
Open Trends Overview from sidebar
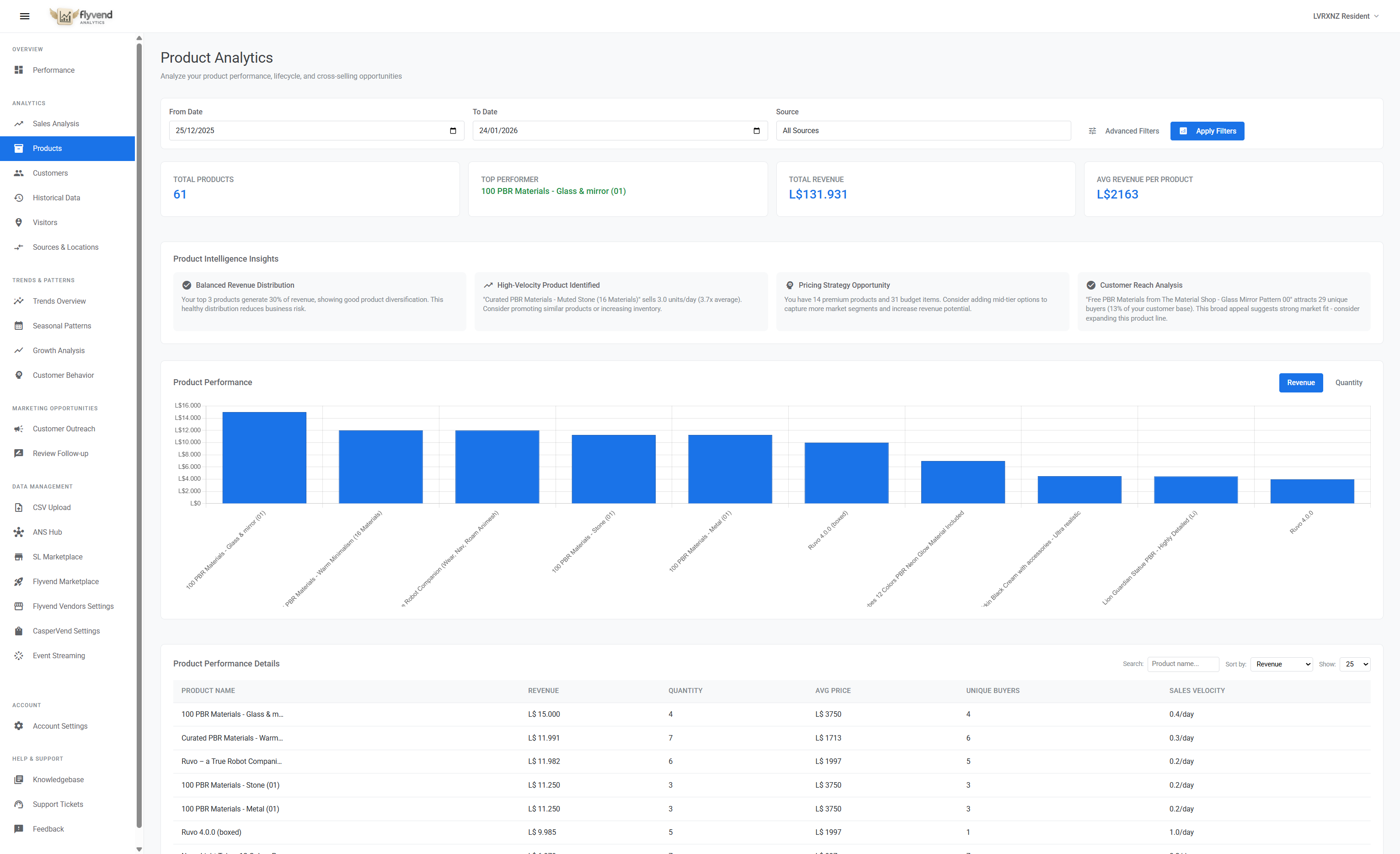coord(59,301)
